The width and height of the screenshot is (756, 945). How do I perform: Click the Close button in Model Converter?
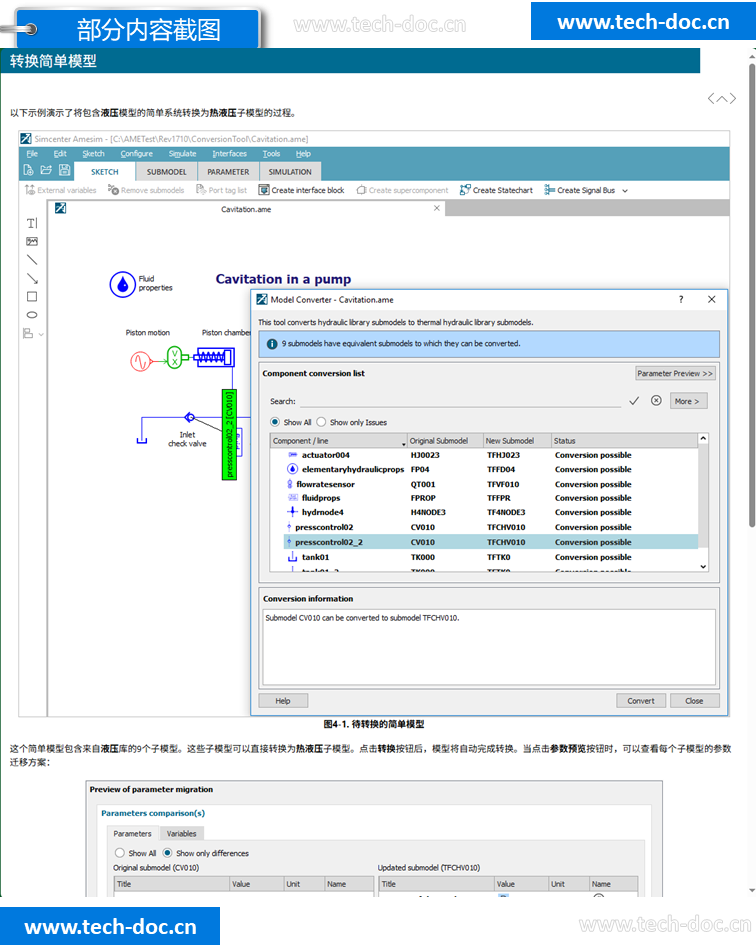click(694, 701)
